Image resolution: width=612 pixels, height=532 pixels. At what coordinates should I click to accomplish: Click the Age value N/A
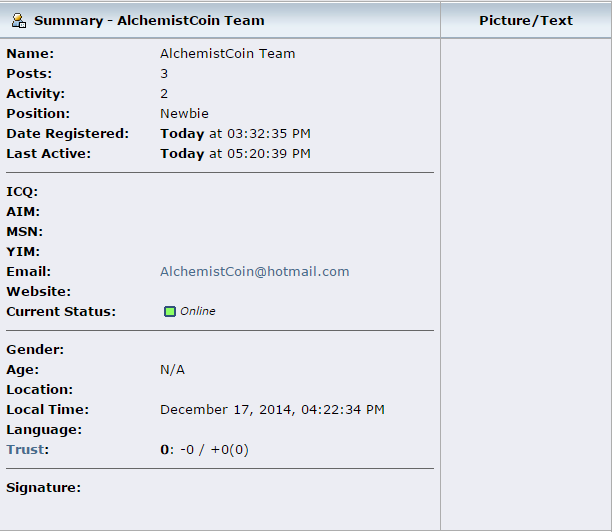[172, 370]
